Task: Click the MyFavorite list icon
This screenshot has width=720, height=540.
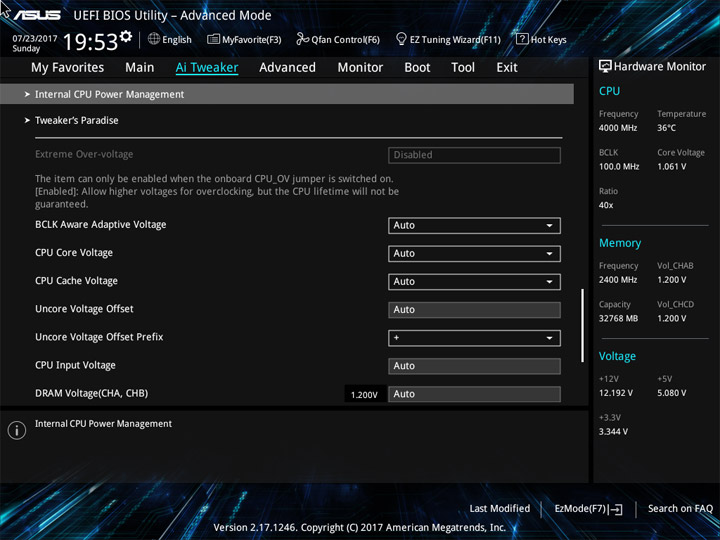Action: (x=213, y=39)
